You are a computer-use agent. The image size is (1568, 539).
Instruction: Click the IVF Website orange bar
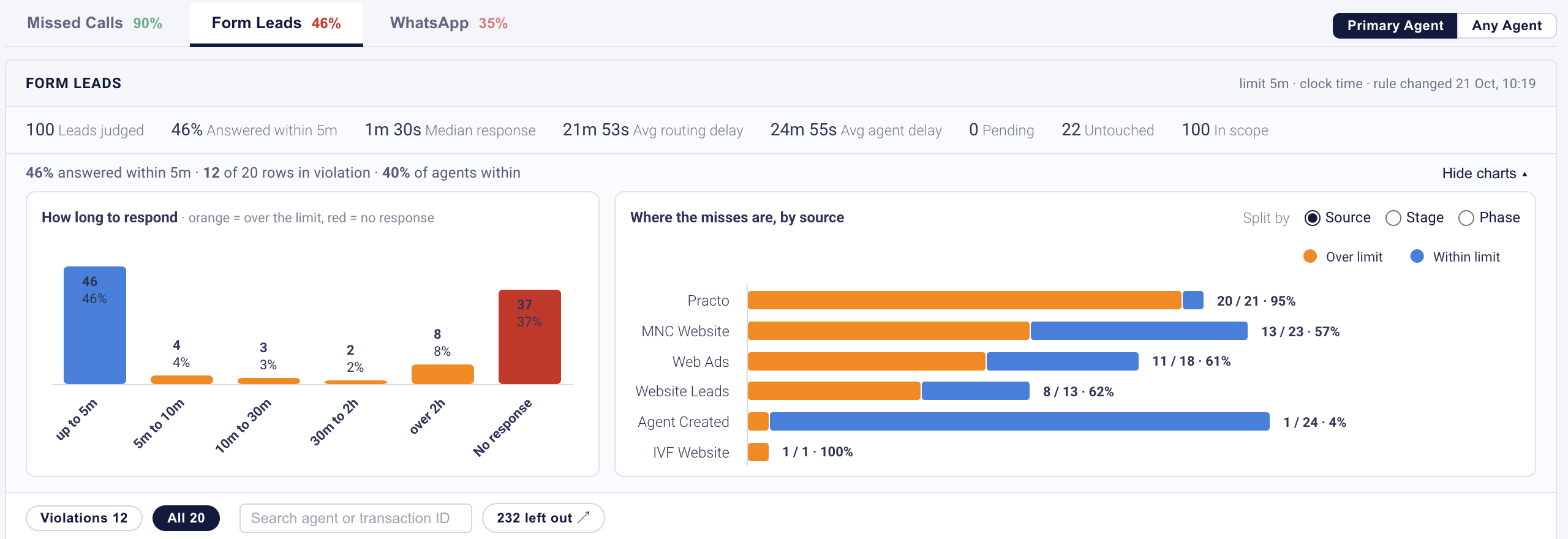coord(758,452)
